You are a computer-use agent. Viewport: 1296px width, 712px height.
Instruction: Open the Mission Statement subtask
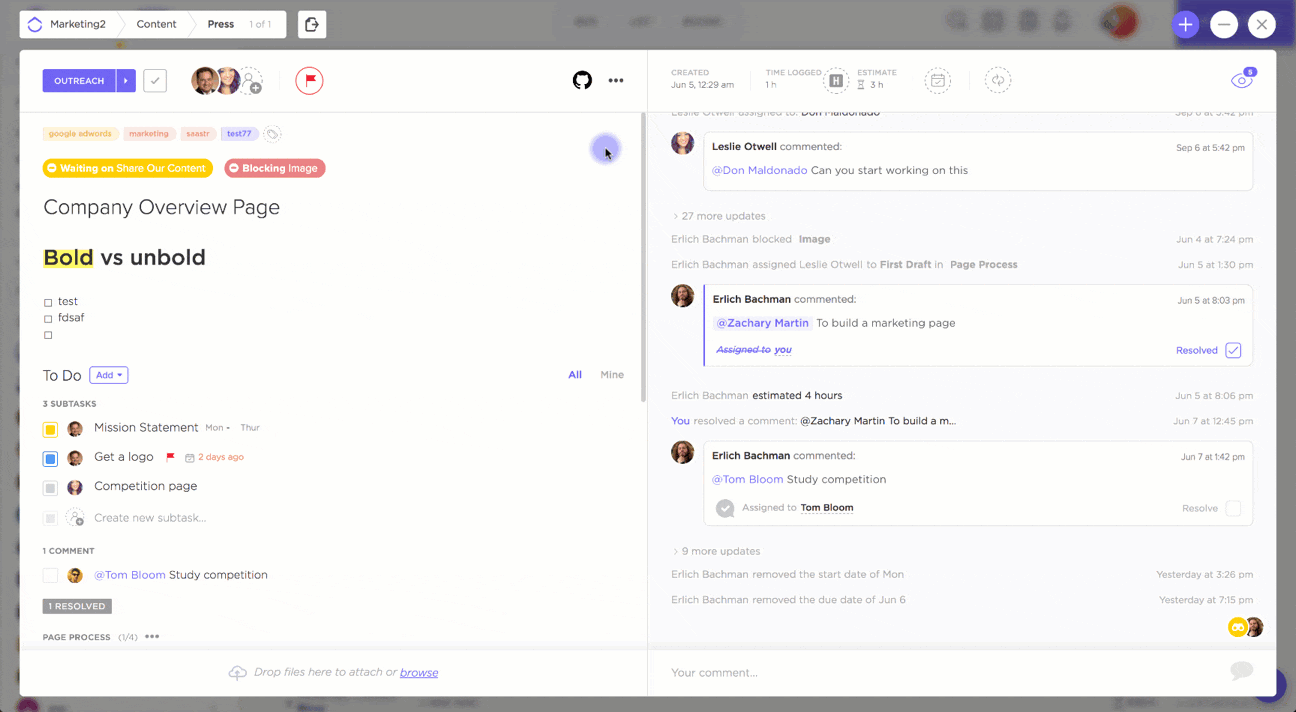146,428
